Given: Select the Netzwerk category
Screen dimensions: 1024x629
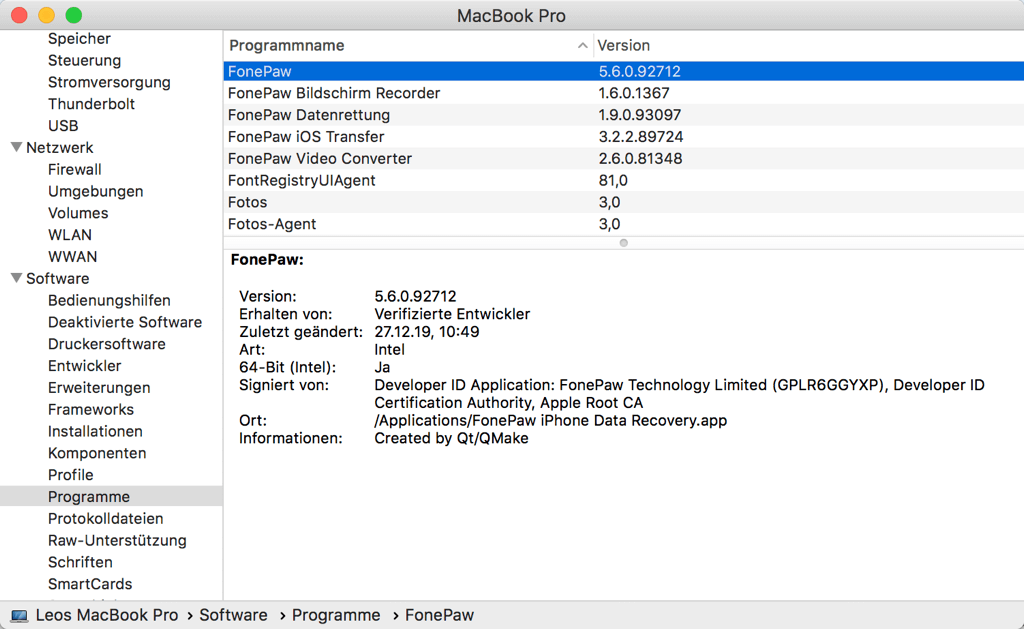Looking at the screenshot, I should [59, 148].
